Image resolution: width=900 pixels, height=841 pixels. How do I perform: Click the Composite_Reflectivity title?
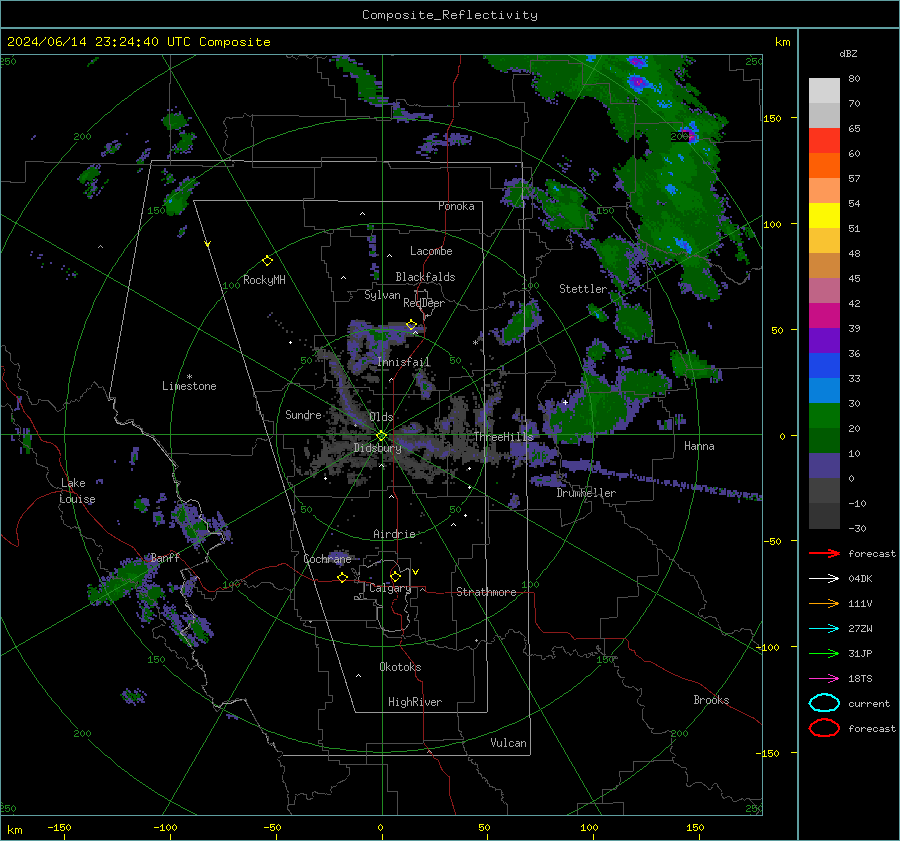pyautogui.click(x=450, y=15)
